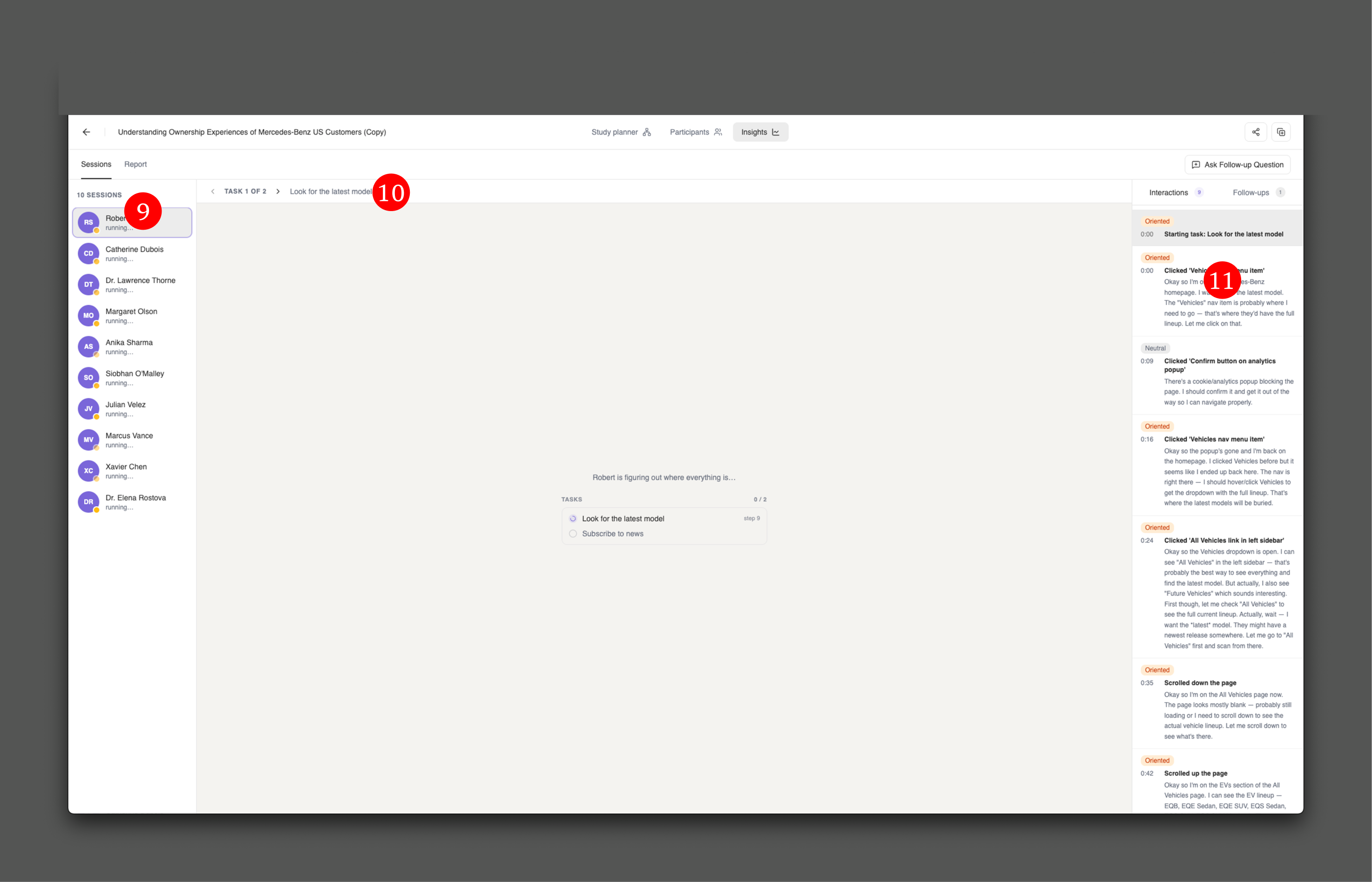The width and height of the screenshot is (1372, 882).
Task: Click Ask Follow-up Question button
Action: (x=1237, y=164)
